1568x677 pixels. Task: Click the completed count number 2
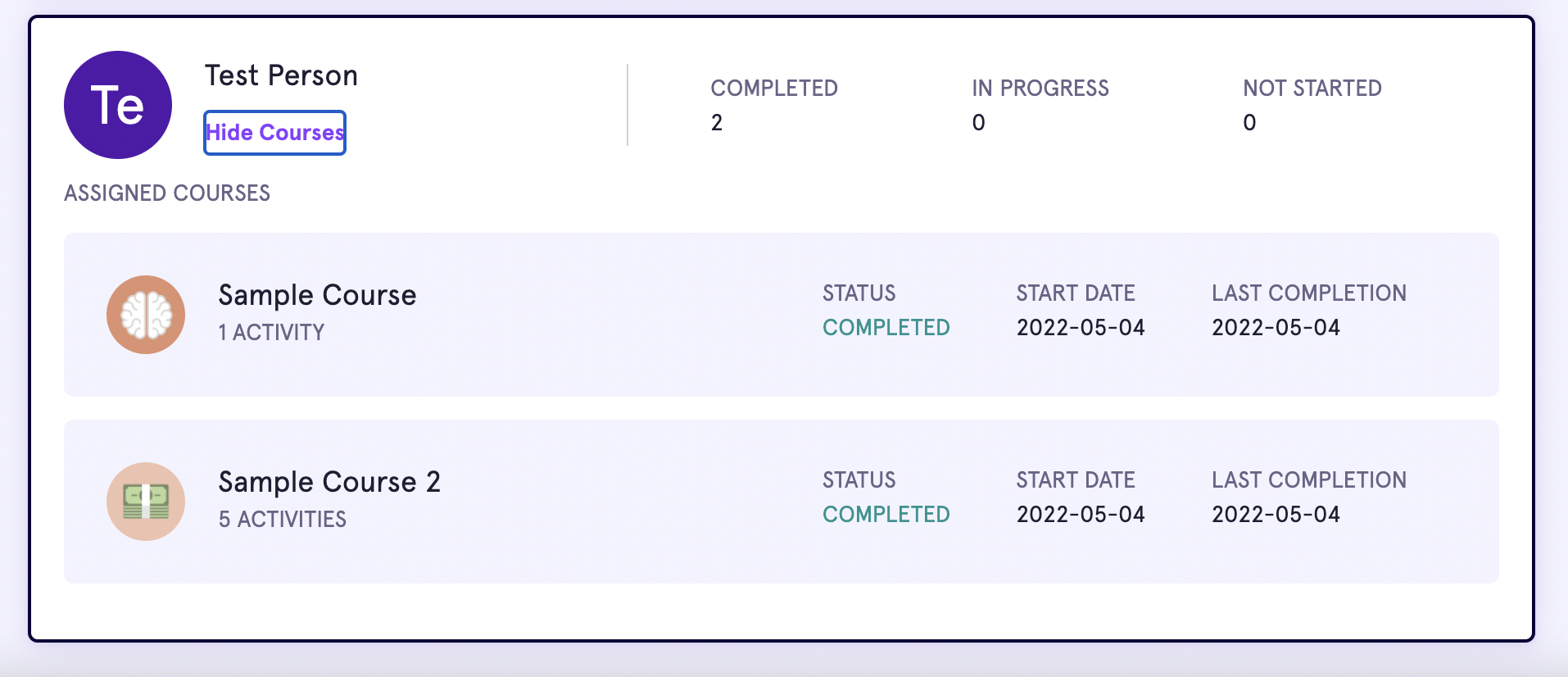(717, 122)
